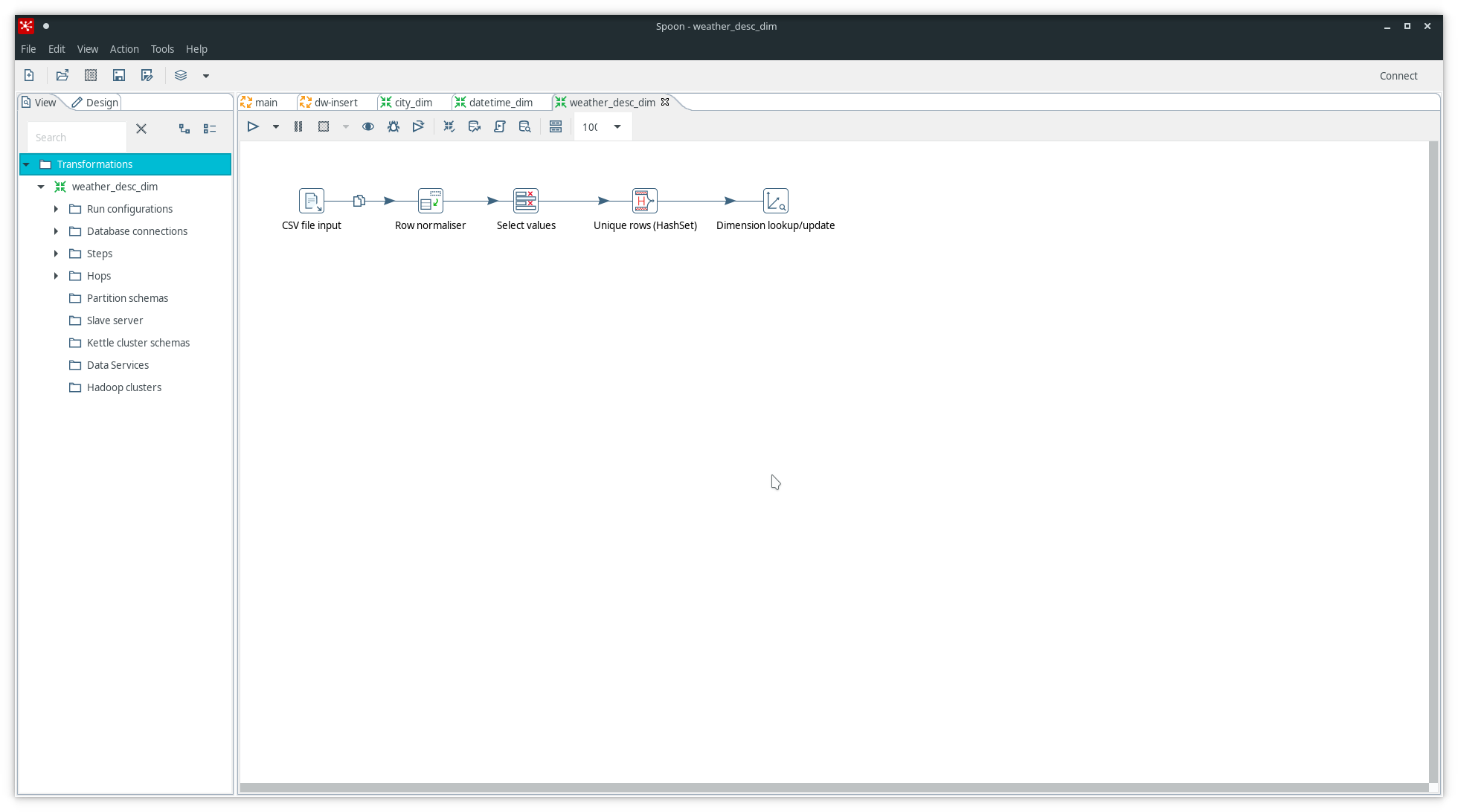
Task: Select the CSV file input step
Action: pyautogui.click(x=312, y=201)
